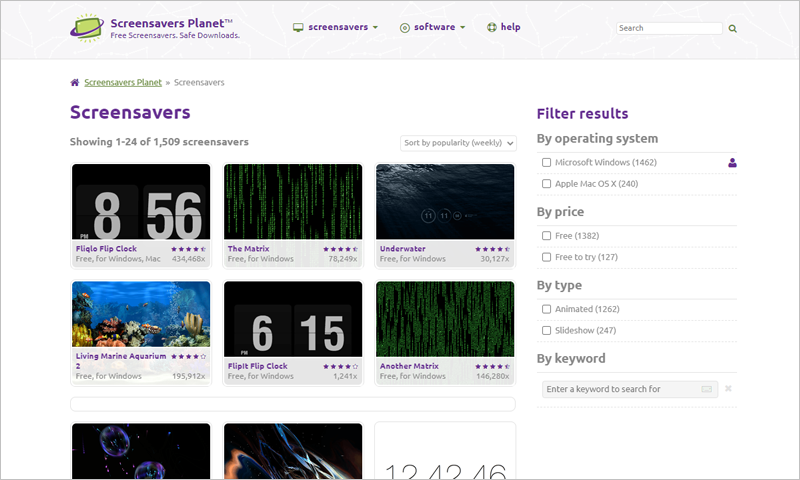Click the star rating of The Matrix
This screenshot has width=800, height=480.
(341, 249)
